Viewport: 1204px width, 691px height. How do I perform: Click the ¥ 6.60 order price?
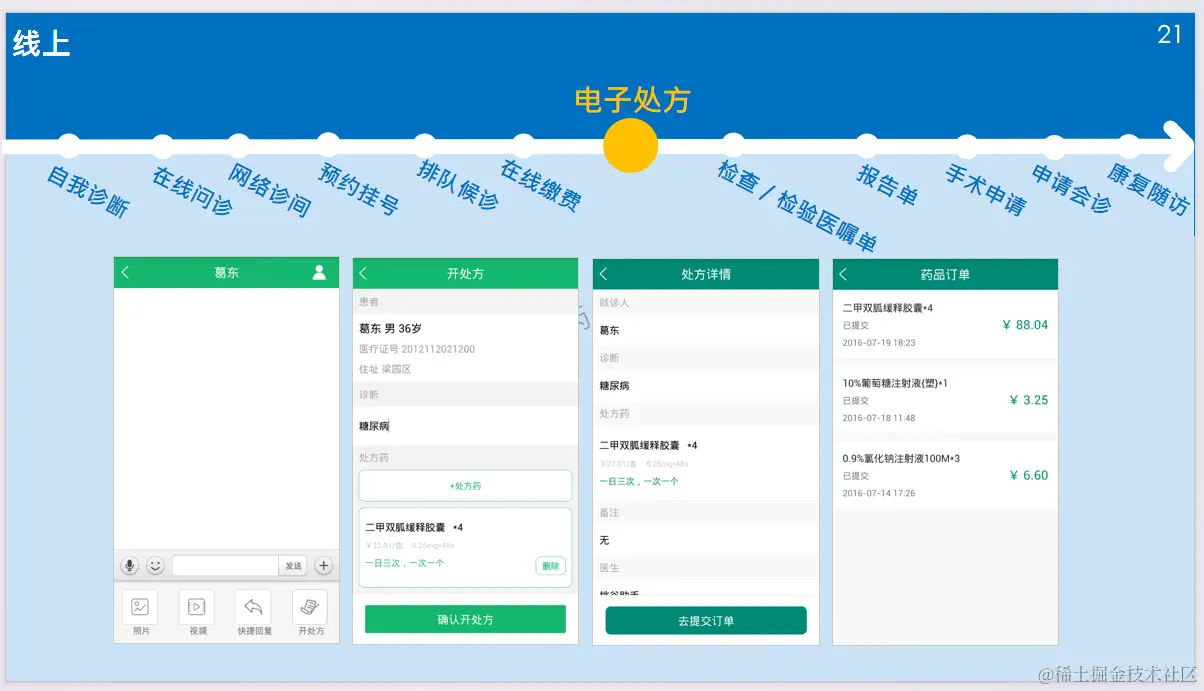1029,475
